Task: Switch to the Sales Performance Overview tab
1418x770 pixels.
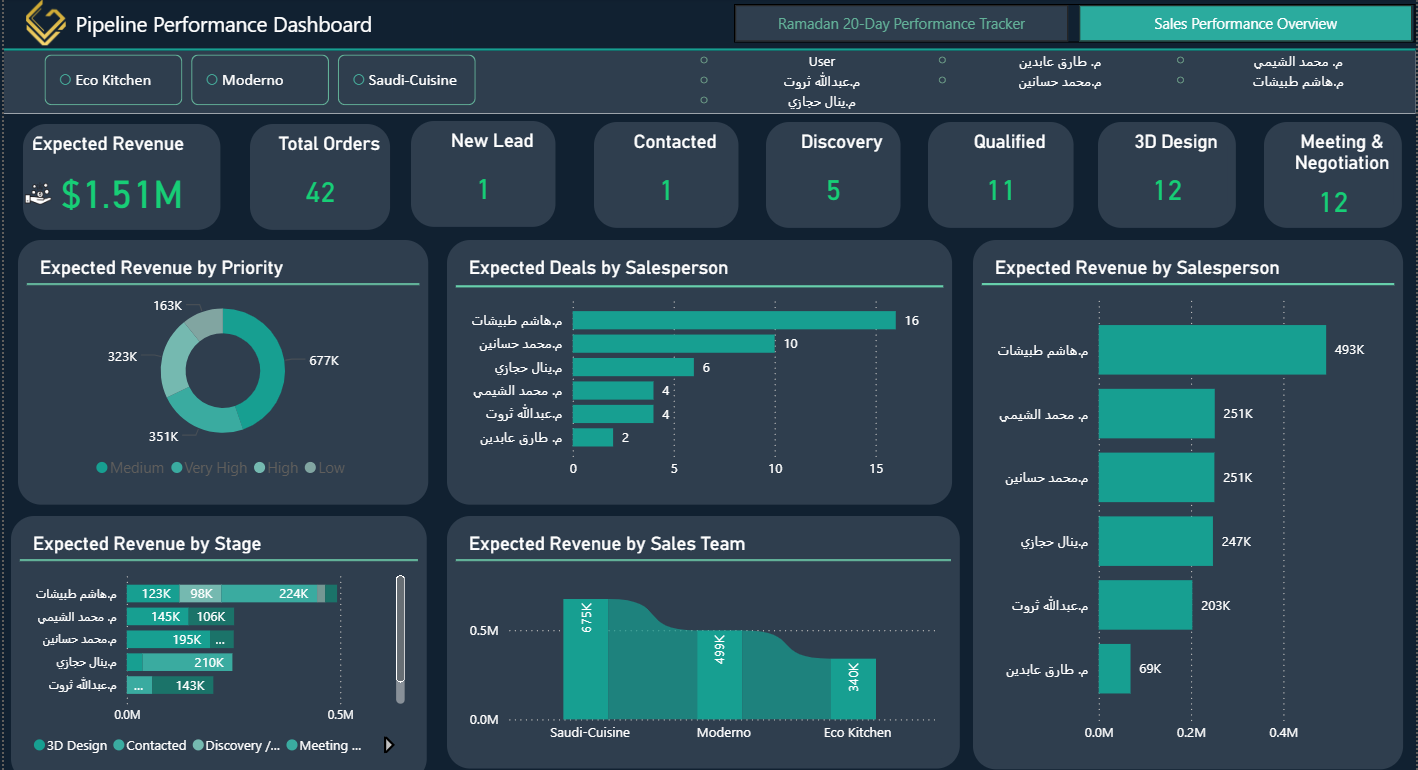Action: point(1244,22)
